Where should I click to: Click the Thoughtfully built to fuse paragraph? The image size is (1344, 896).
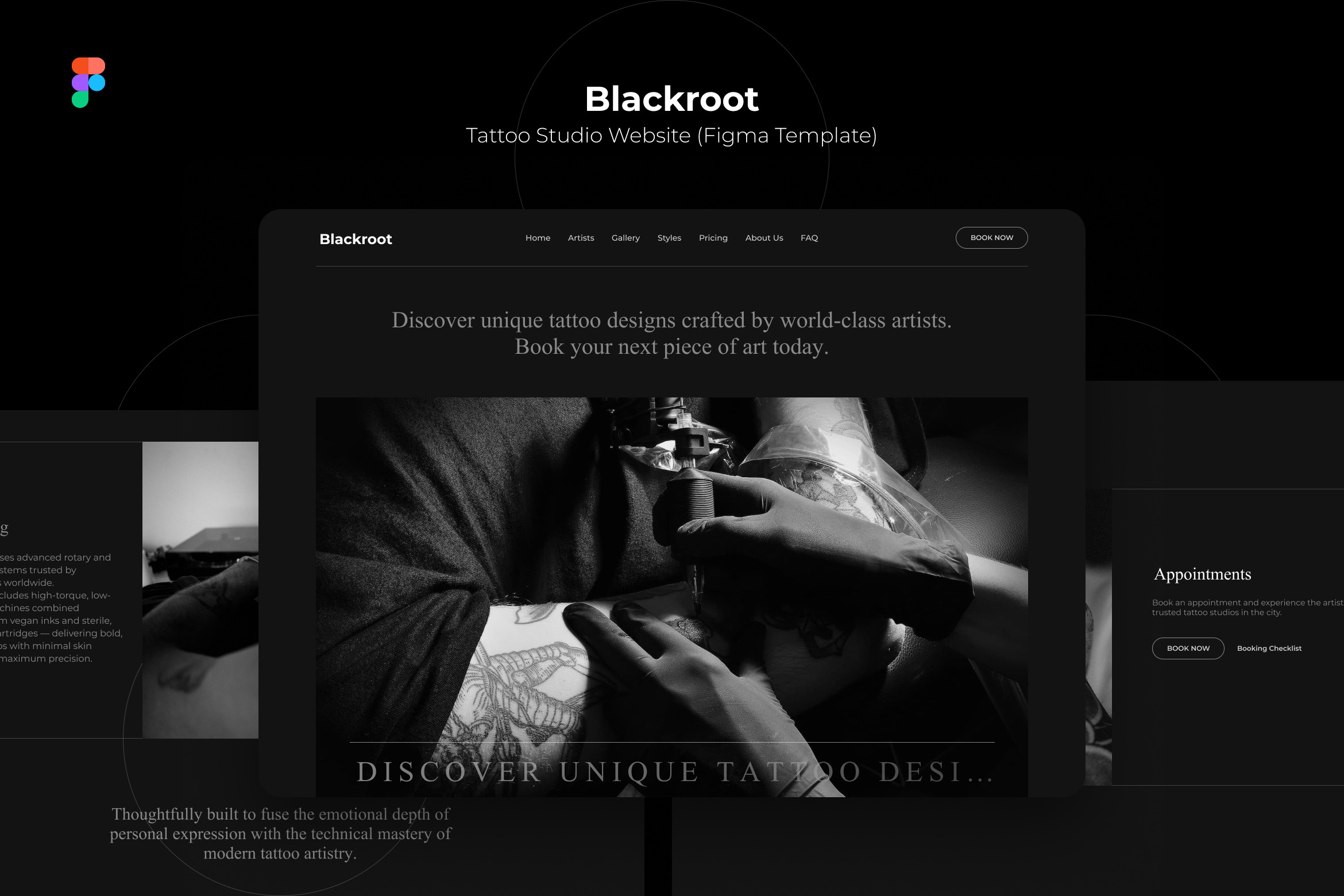pos(280,833)
